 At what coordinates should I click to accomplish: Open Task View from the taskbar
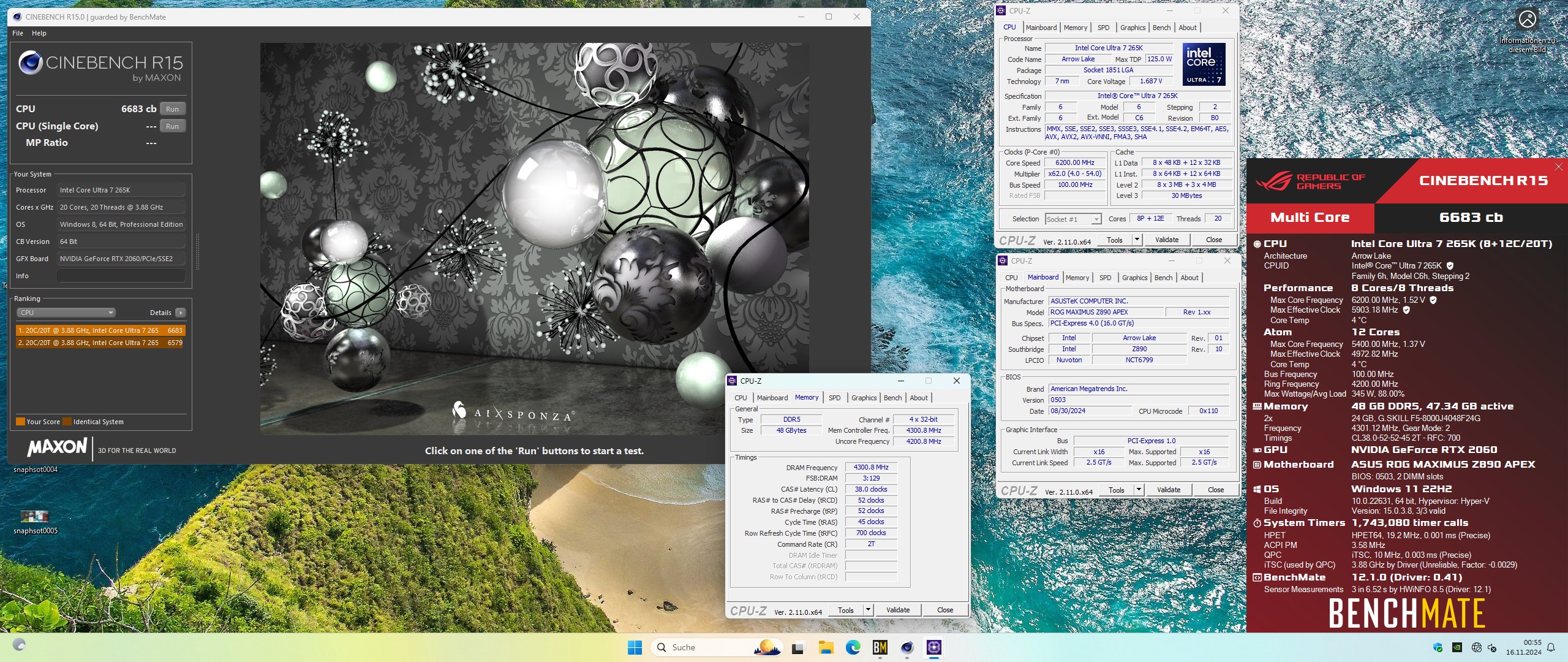coord(798,647)
